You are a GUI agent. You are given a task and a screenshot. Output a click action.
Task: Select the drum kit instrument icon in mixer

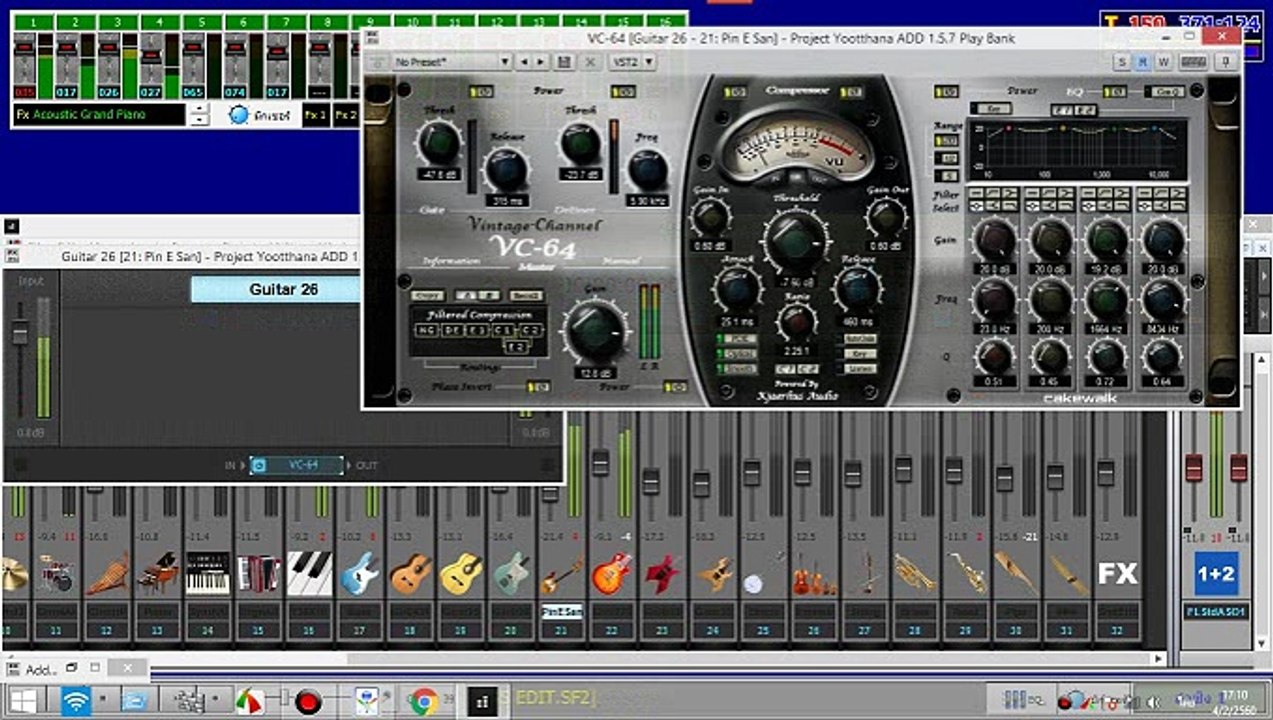click(x=57, y=574)
